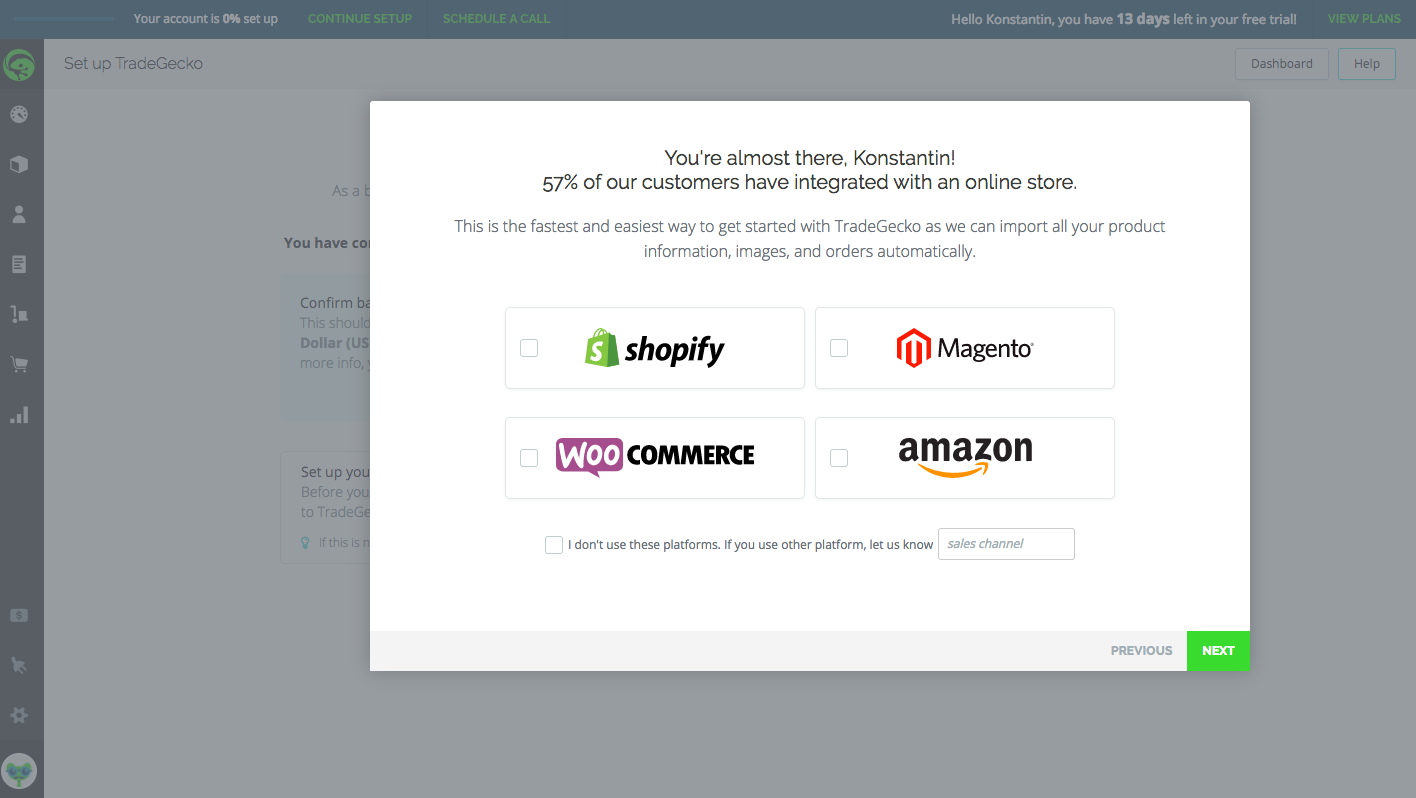
Task: Click CONTINUE SETUP in the top bar
Action: click(x=360, y=18)
